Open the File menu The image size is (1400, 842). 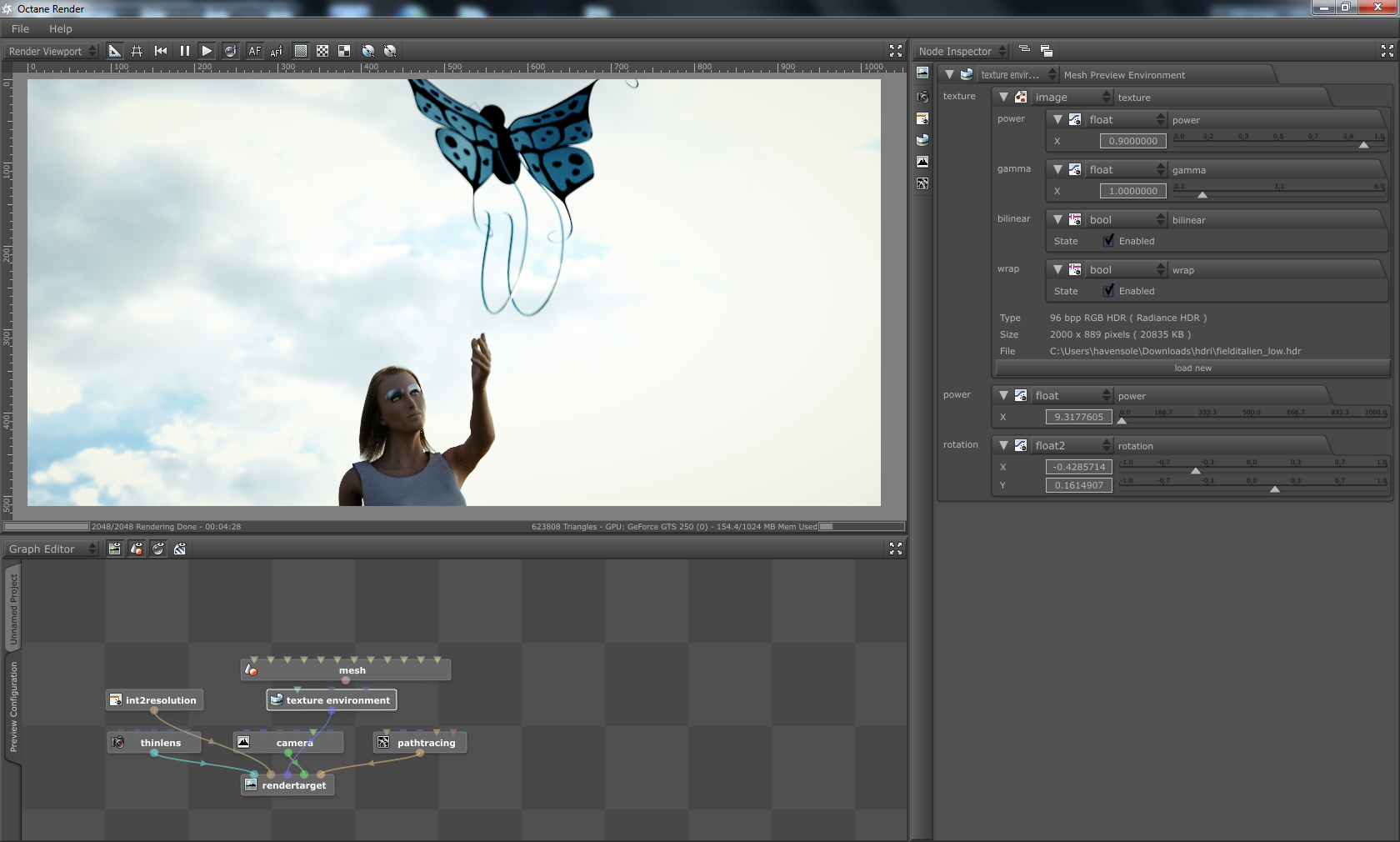click(x=20, y=28)
